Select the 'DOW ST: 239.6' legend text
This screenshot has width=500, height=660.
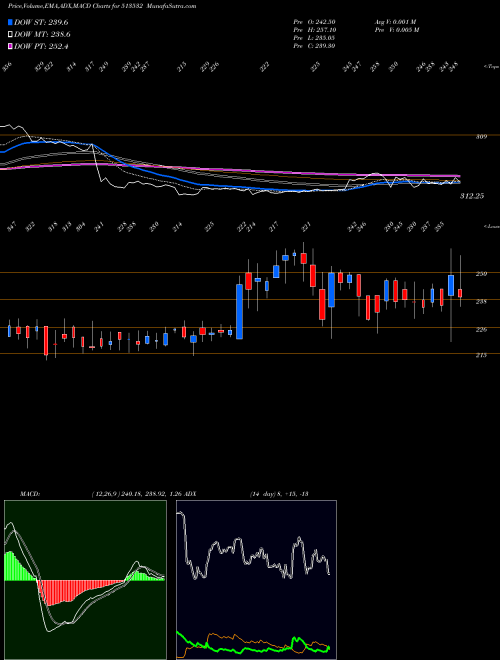[41, 22]
